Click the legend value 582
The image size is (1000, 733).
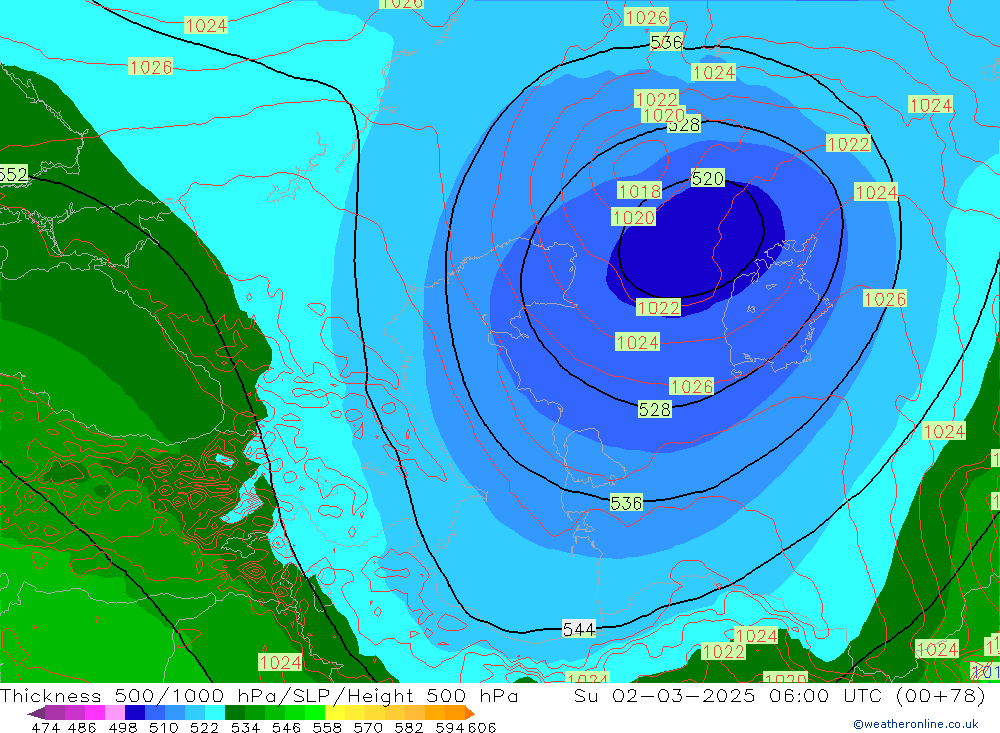[409, 727]
